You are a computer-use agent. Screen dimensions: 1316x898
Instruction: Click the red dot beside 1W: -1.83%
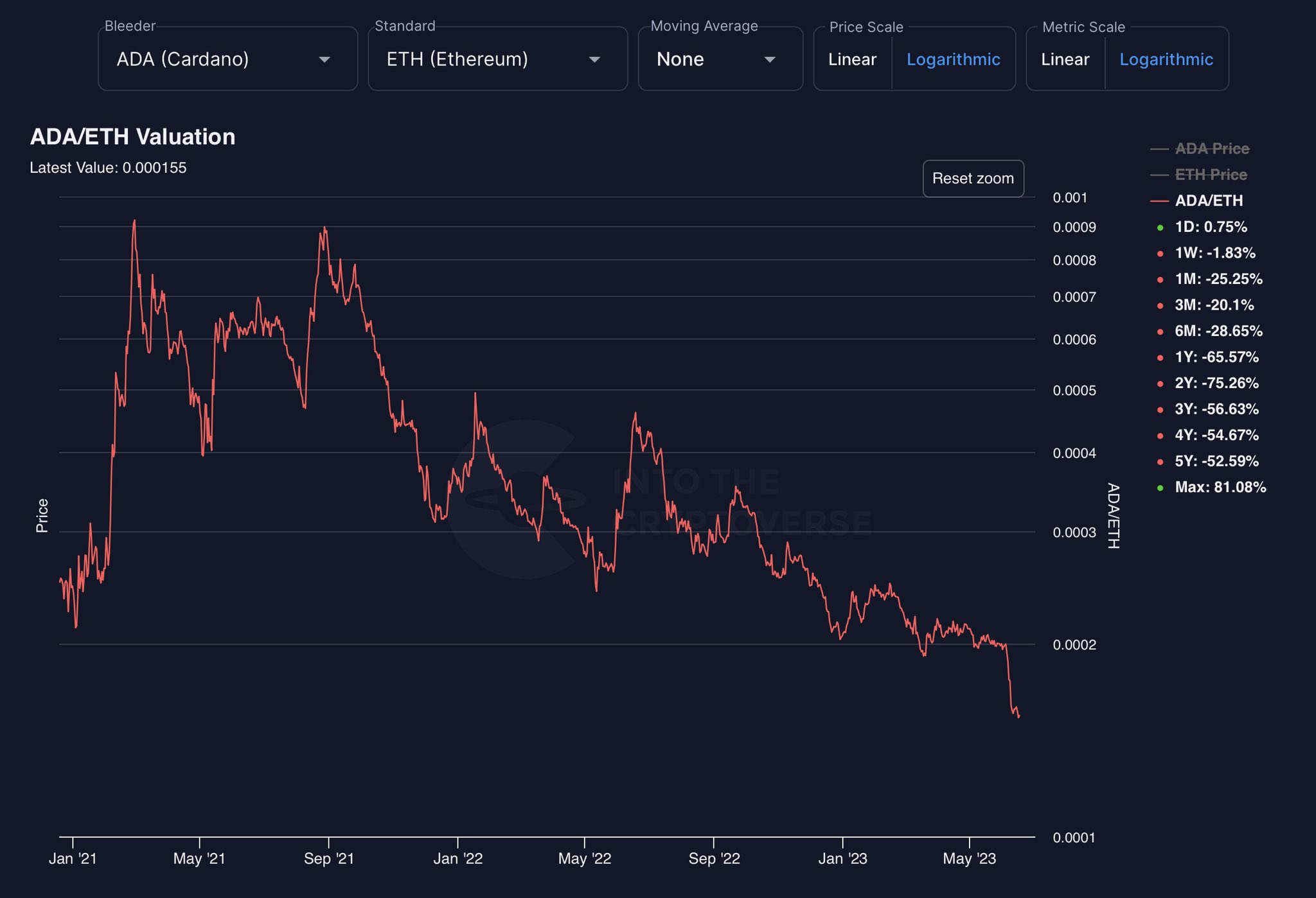(1160, 254)
